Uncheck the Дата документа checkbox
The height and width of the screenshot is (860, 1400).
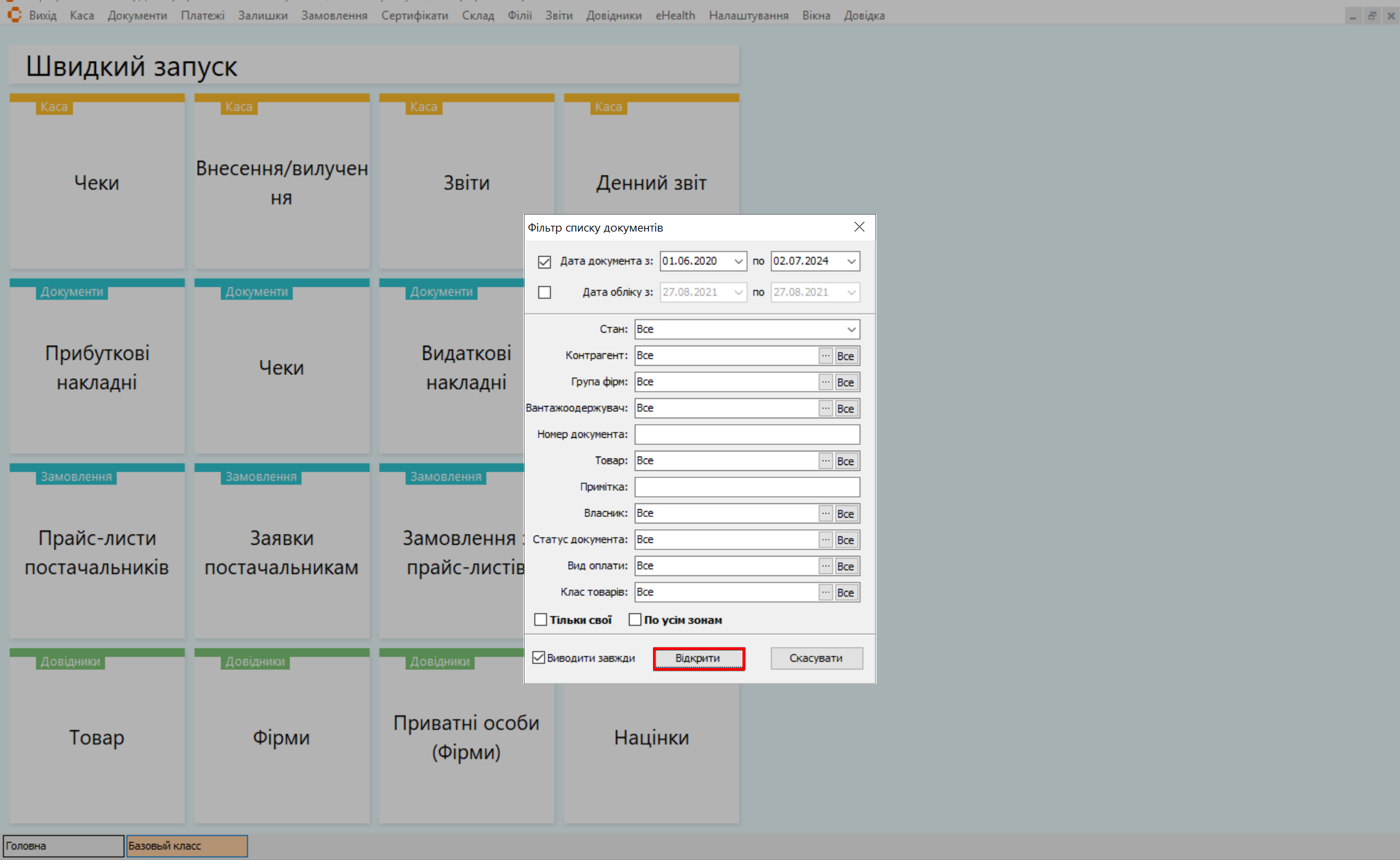pyautogui.click(x=544, y=261)
